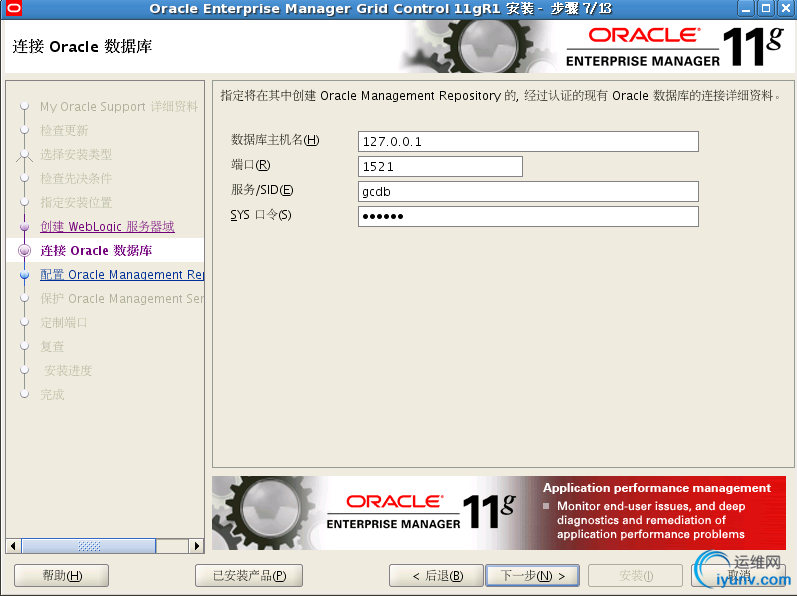This screenshot has width=797, height=596.
Task: Click the database hostname input field
Action: [x=528, y=141]
